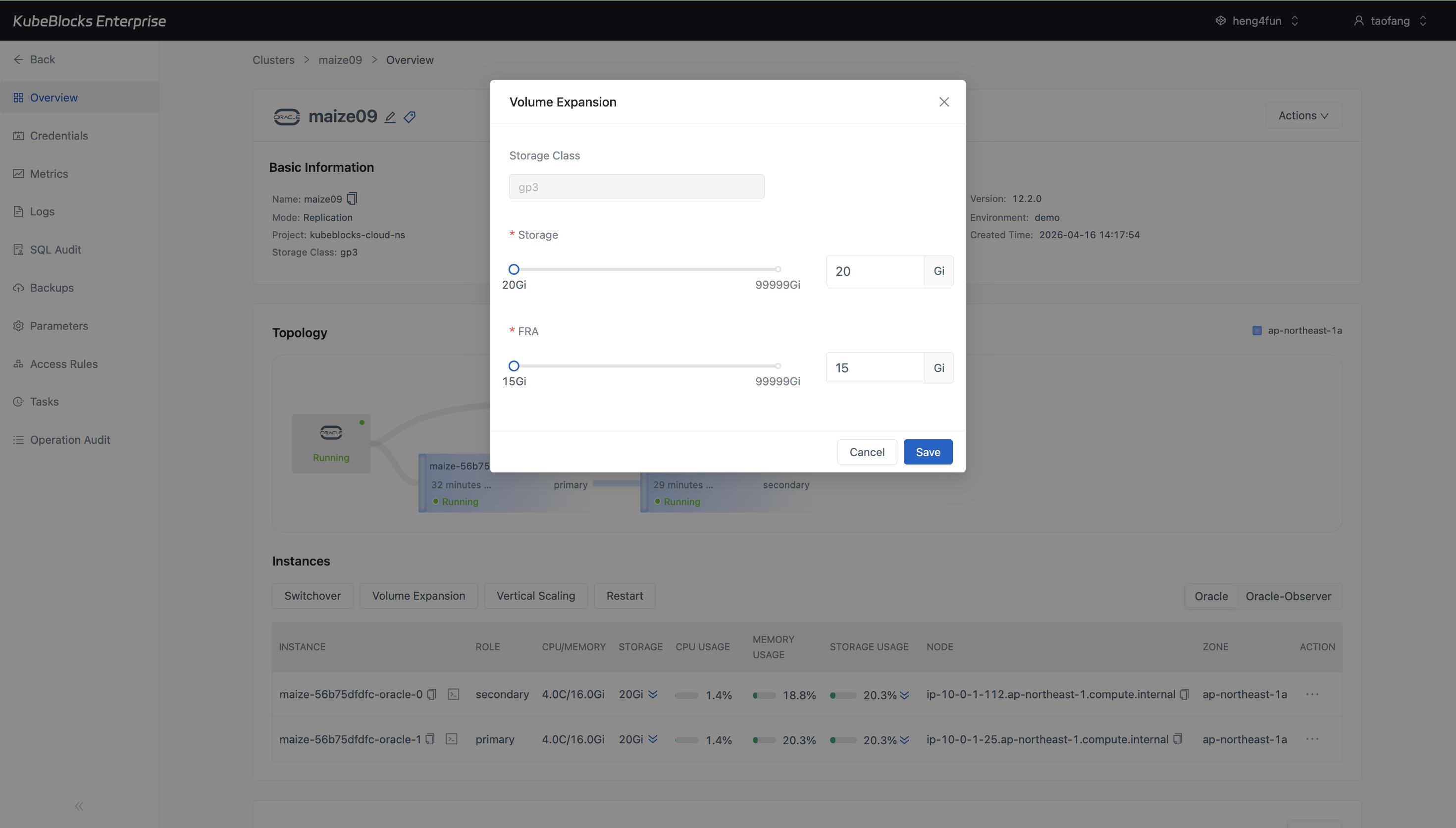Collapse the sidebar with double chevron
The image size is (1456, 828).
(x=79, y=806)
